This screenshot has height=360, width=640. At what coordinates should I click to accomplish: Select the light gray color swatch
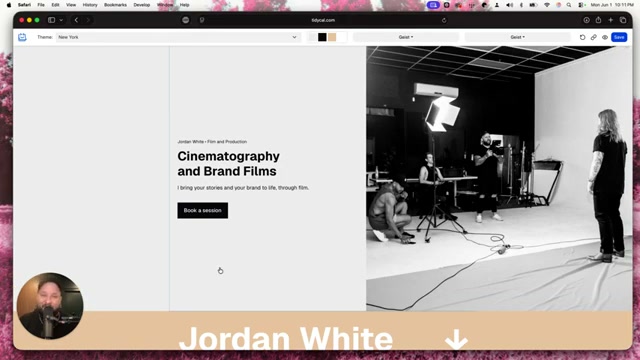point(312,37)
